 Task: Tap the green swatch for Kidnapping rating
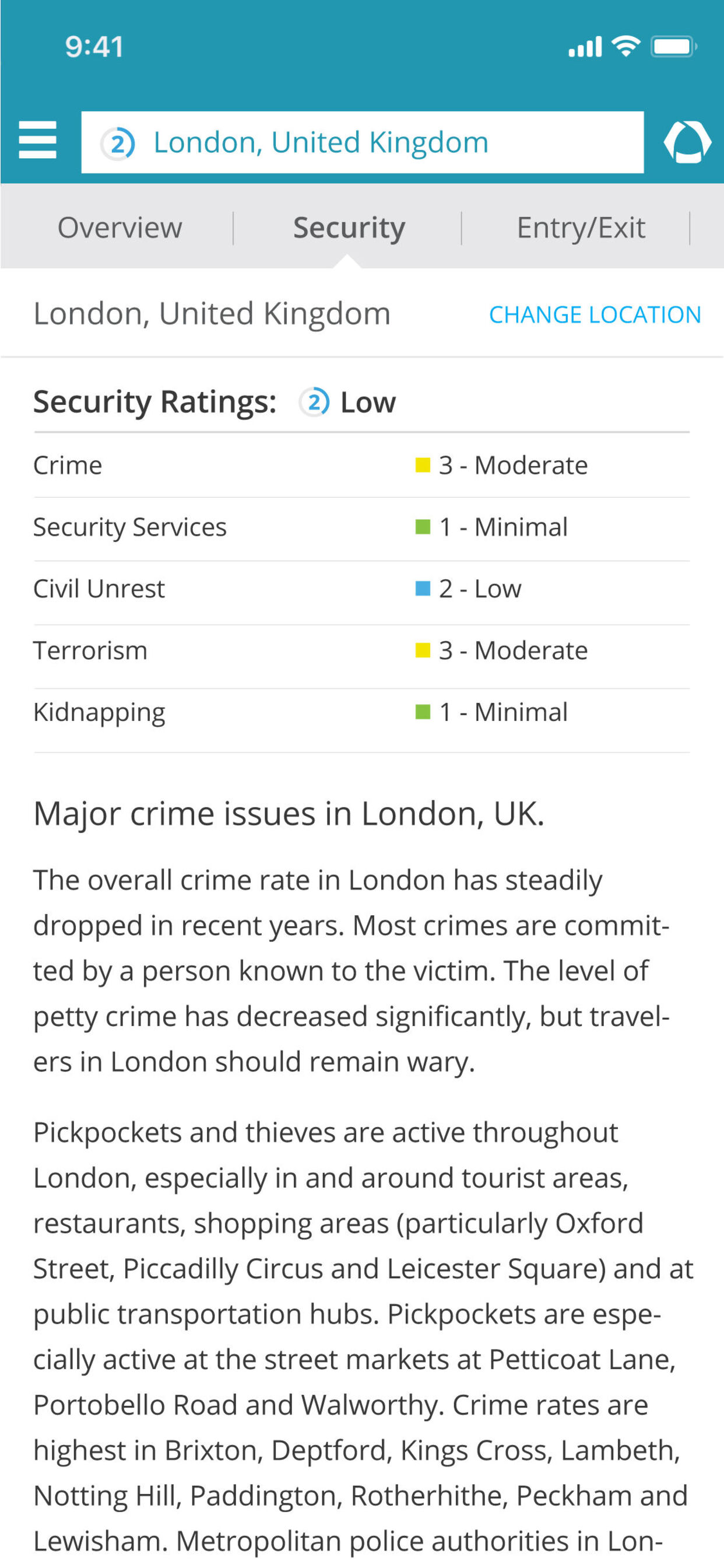coord(422,712)
